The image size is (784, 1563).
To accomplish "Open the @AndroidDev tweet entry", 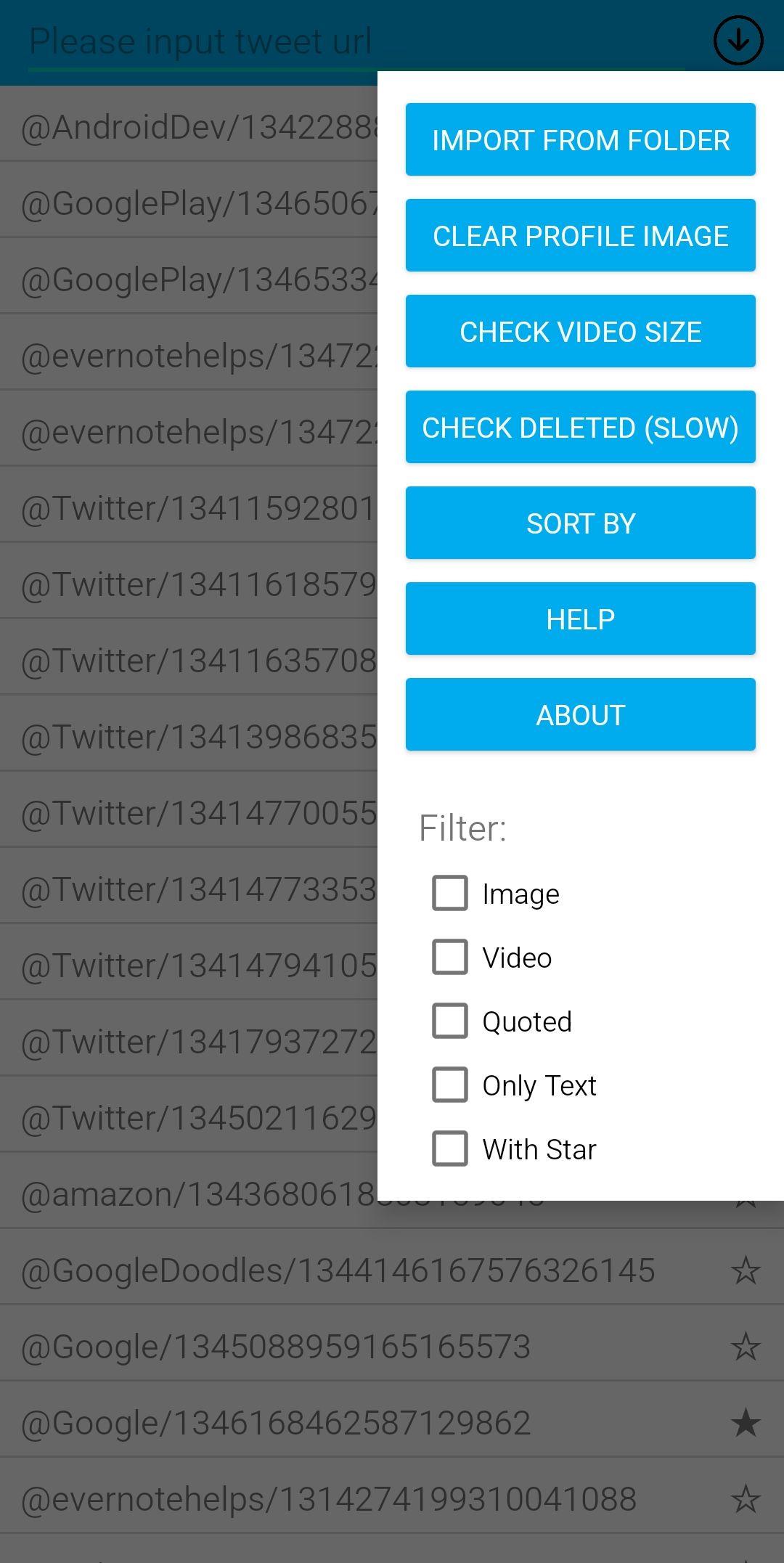I will point(189,126).
